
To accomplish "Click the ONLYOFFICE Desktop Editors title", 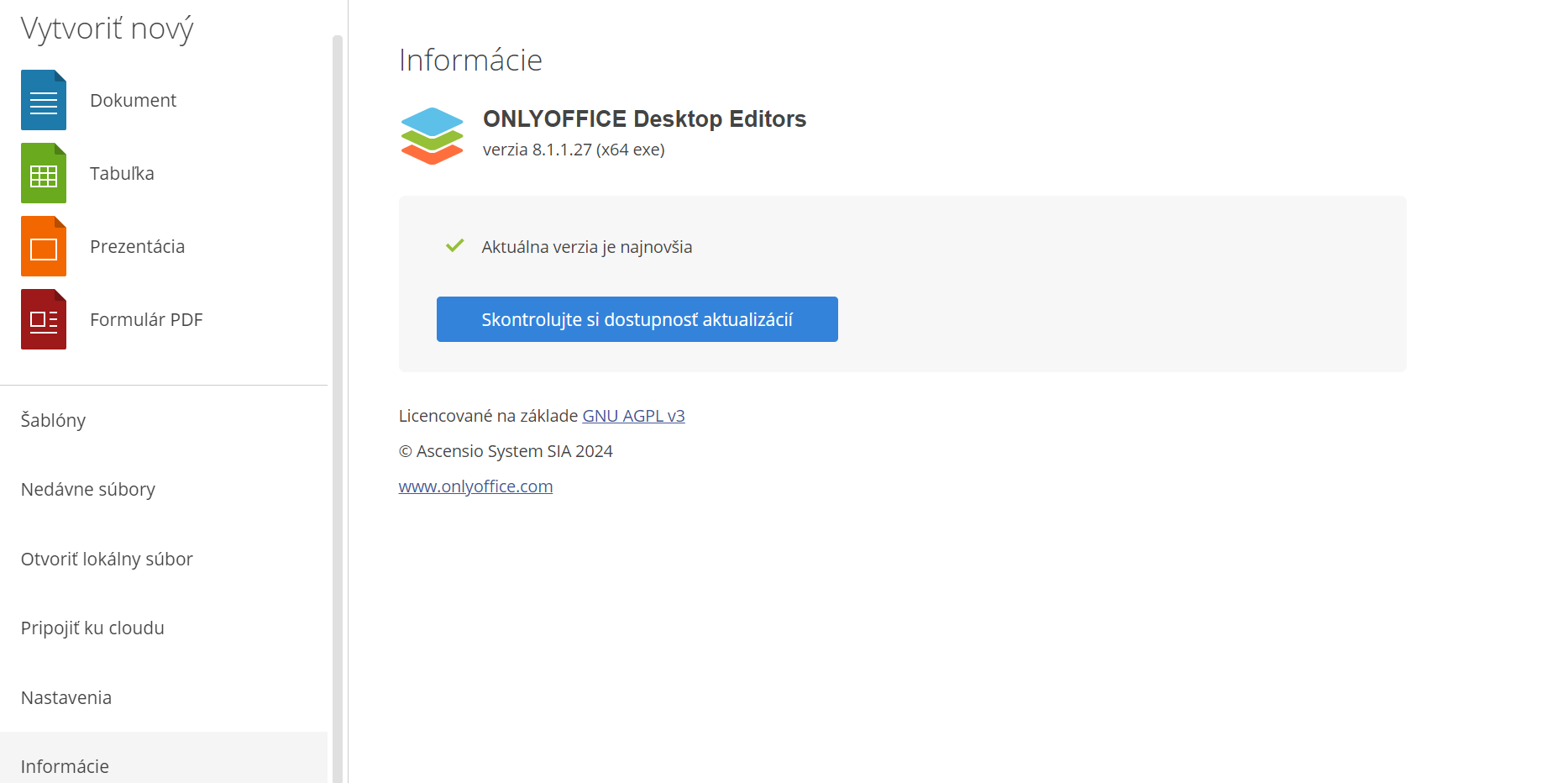I will pyautogui.click(x=644, y=118).
